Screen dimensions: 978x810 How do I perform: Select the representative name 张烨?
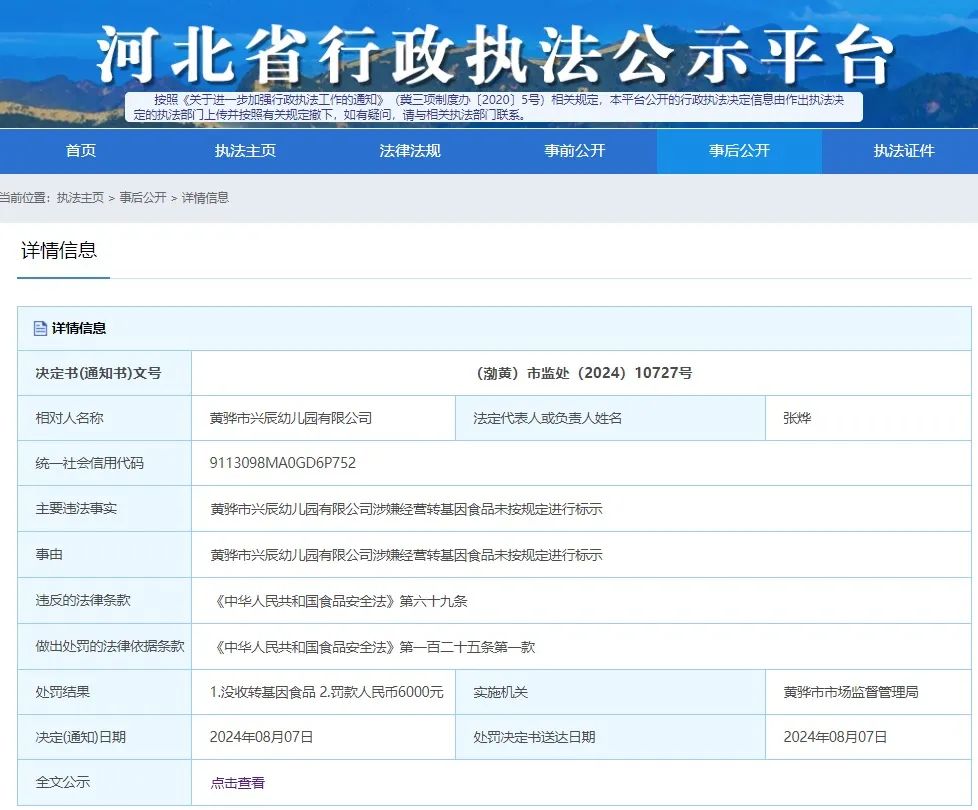tap(797, 418)
